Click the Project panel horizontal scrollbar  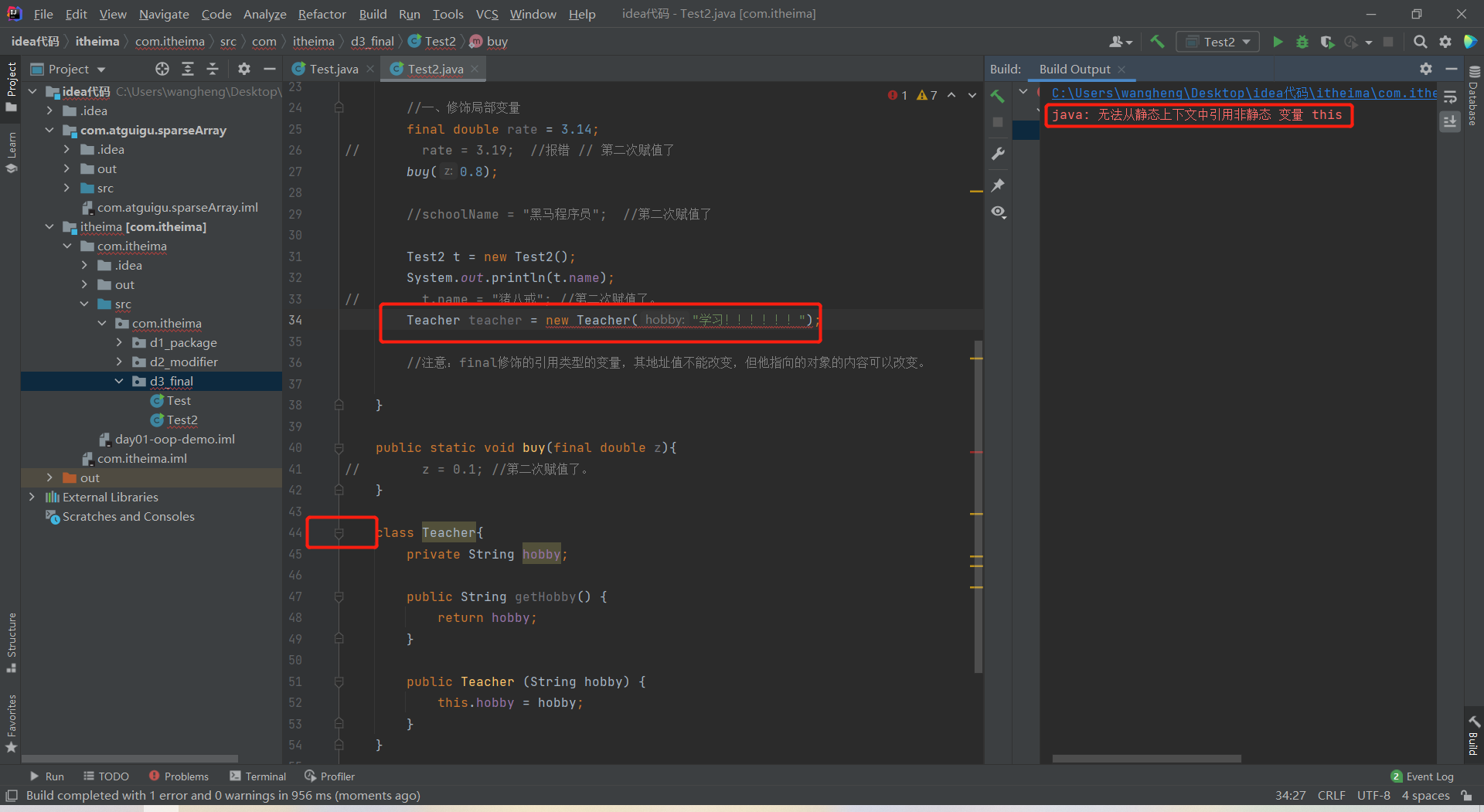pyautogui.click(x=130, y=759)
